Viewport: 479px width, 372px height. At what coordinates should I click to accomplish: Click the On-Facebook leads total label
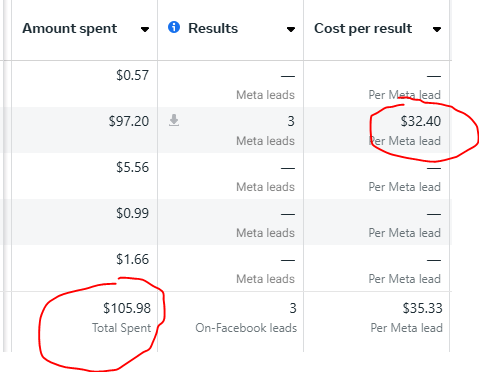[246, 328]
